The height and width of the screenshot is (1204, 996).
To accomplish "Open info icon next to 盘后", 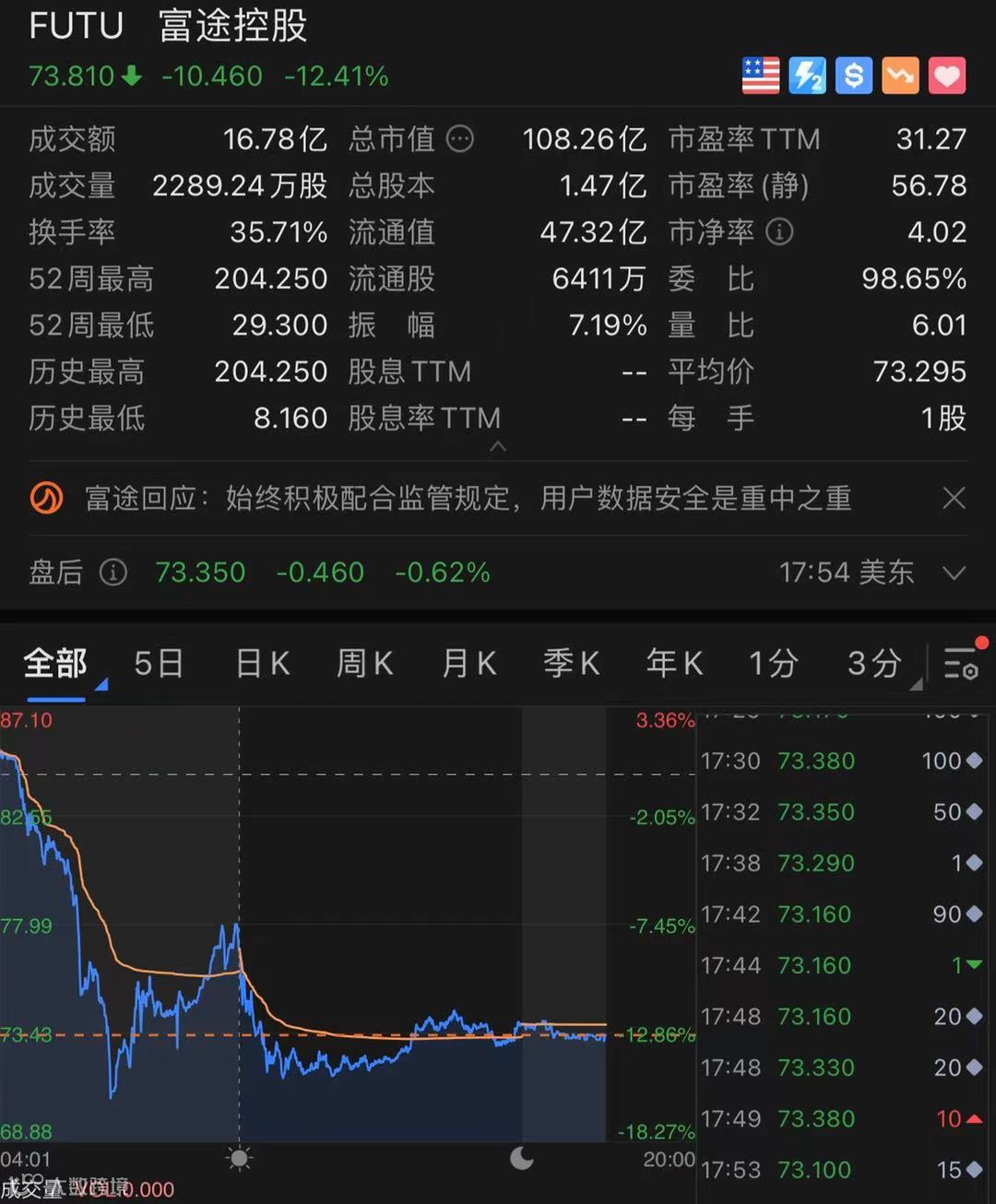I will pos(113,572).
